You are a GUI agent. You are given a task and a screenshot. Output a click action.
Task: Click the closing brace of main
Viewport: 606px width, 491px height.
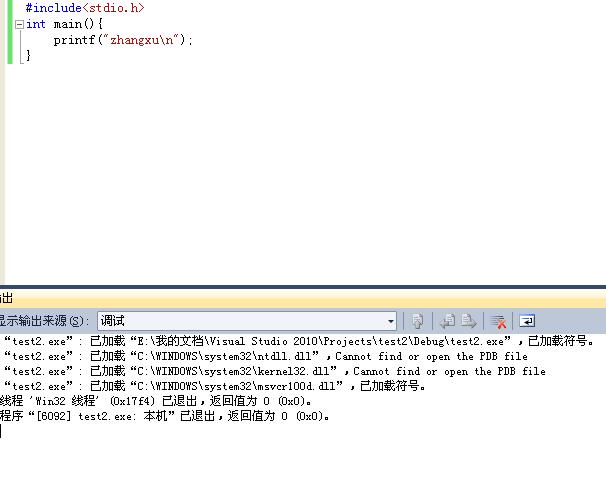(x=28, y=55)
